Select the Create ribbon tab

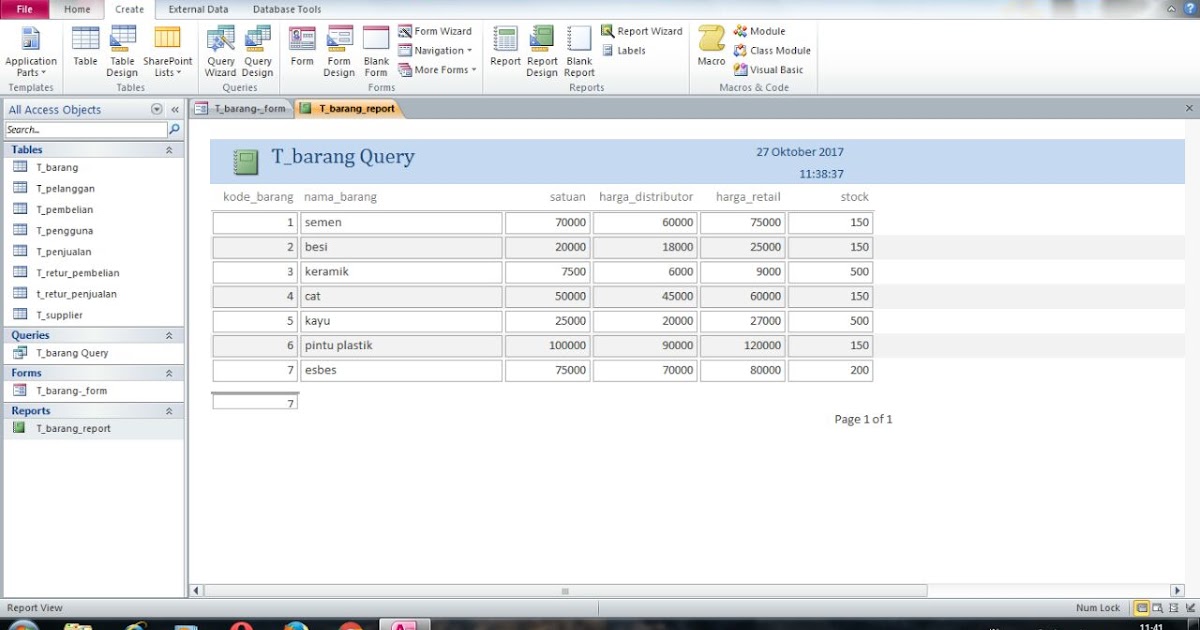(129, 9)
